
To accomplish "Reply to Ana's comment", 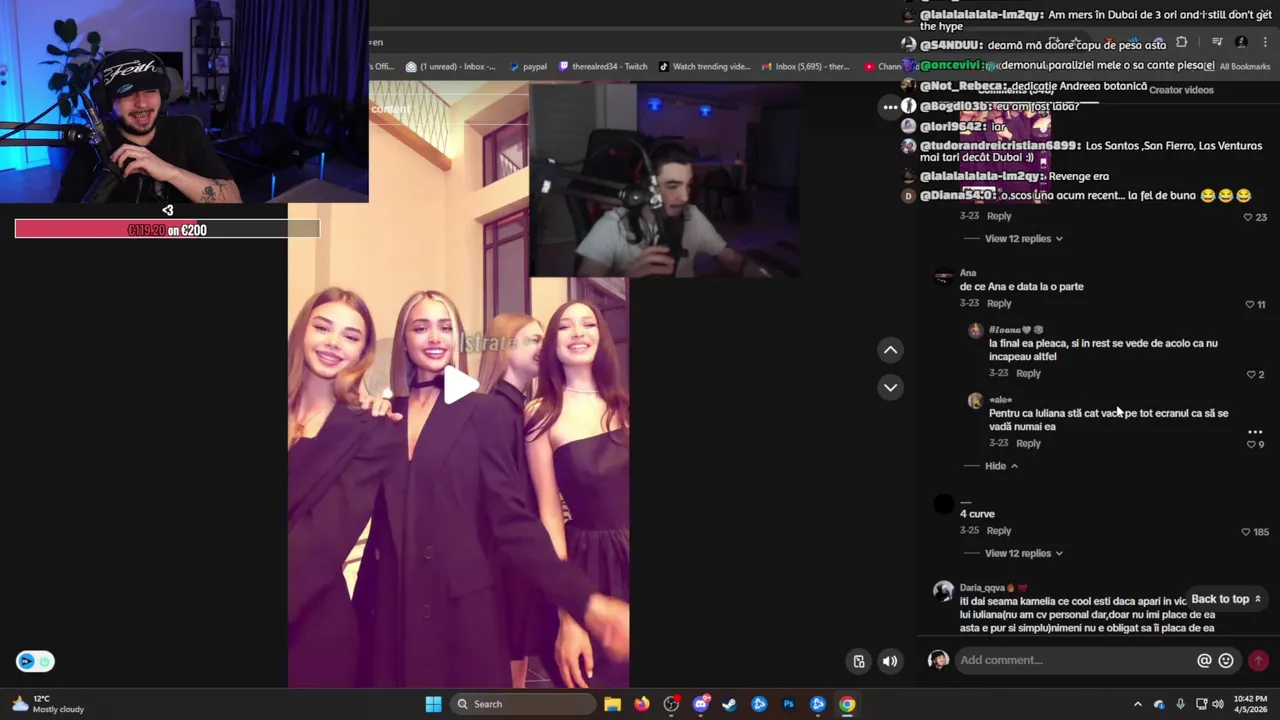I will 999,303.
